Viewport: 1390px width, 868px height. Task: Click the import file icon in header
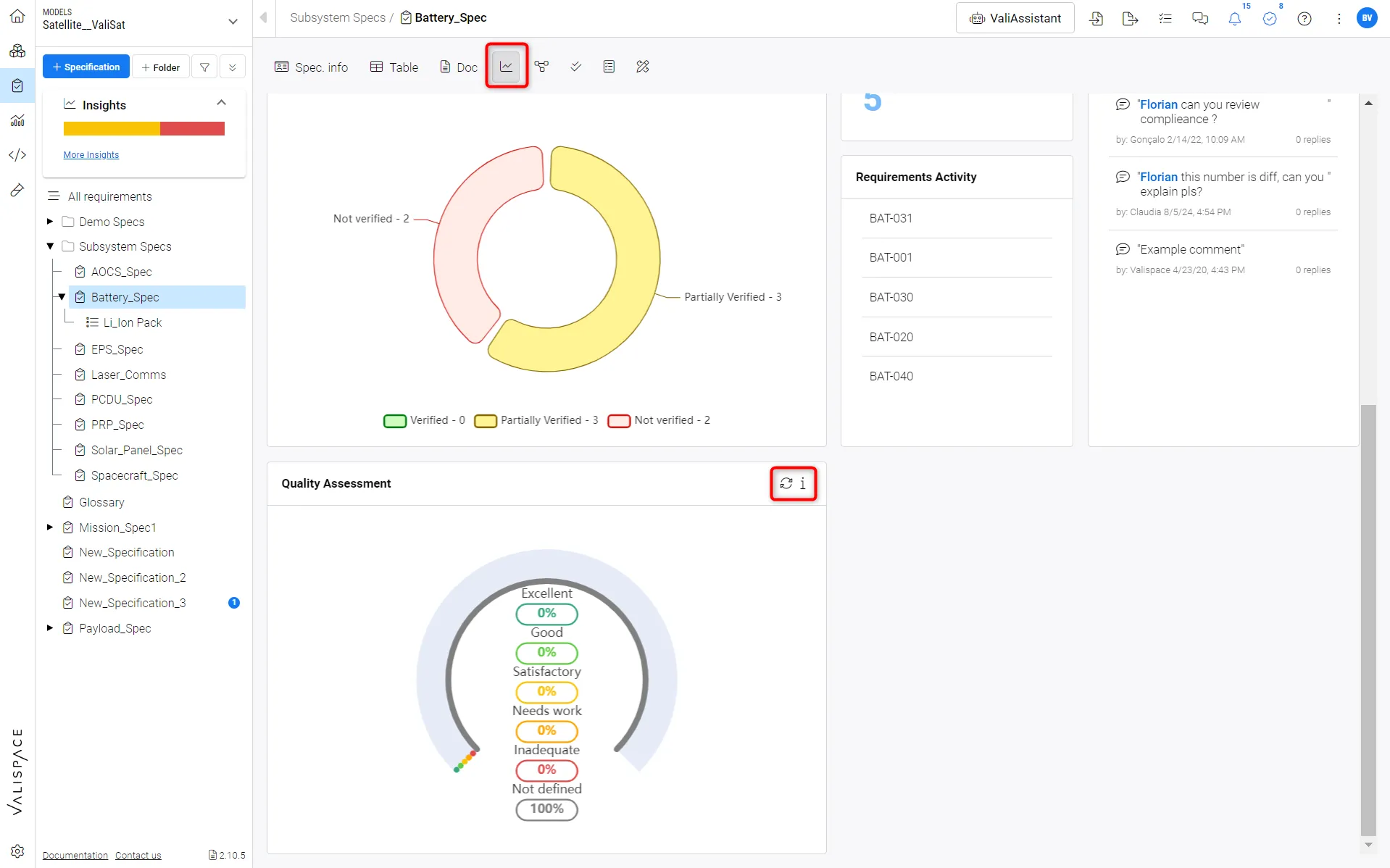1096,19
